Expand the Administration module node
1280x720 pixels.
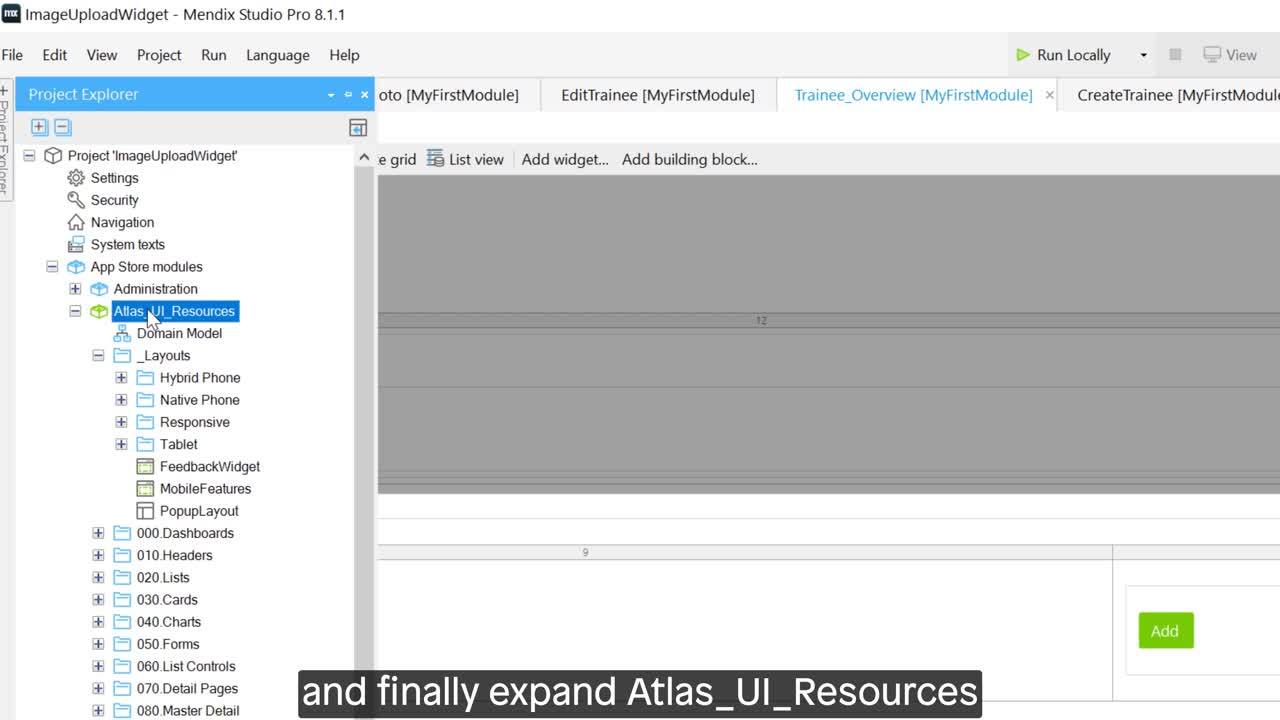click(x=75, y=289)
